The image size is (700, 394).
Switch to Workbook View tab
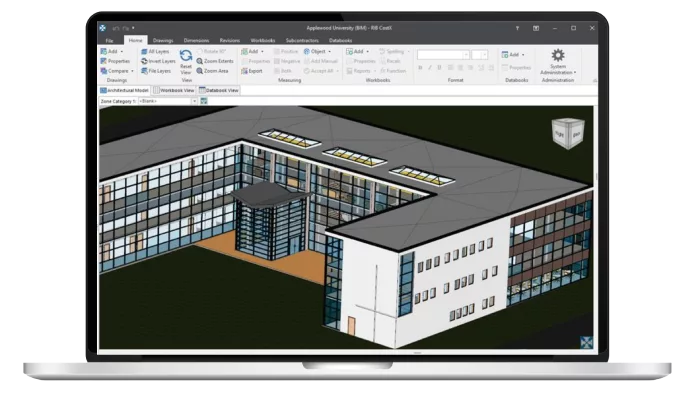pos(174,90)
